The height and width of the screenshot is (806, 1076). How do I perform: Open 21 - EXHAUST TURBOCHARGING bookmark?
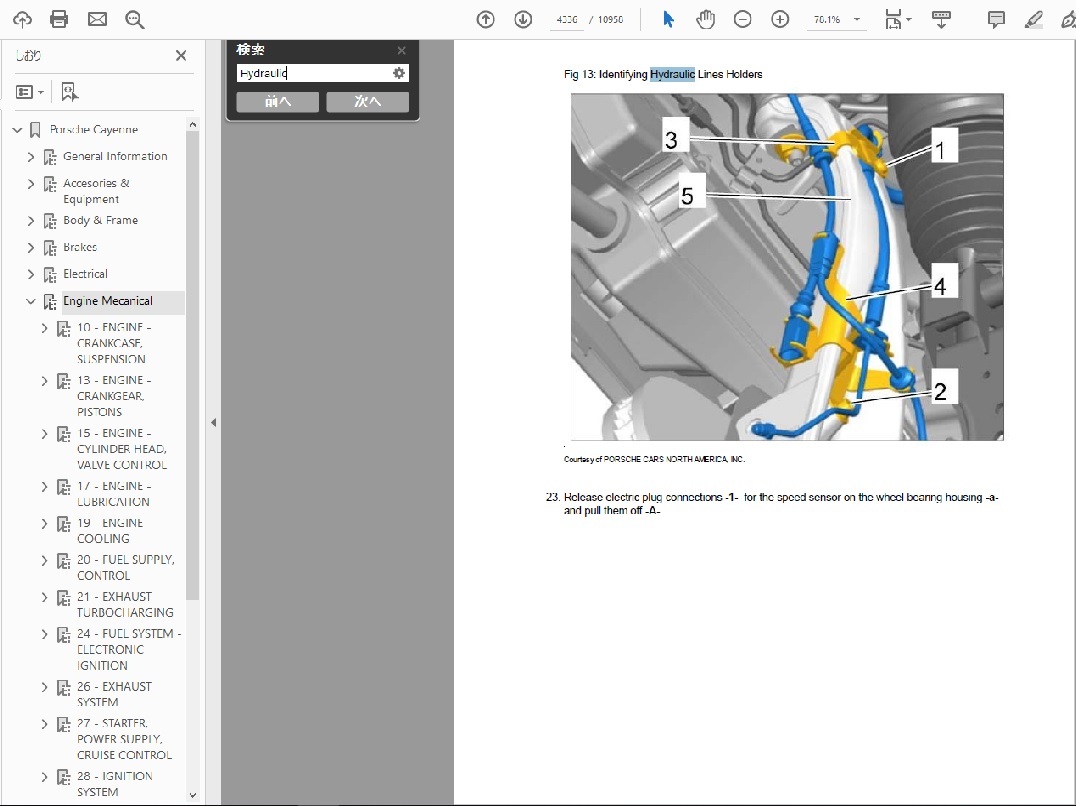tap(125, 604)
